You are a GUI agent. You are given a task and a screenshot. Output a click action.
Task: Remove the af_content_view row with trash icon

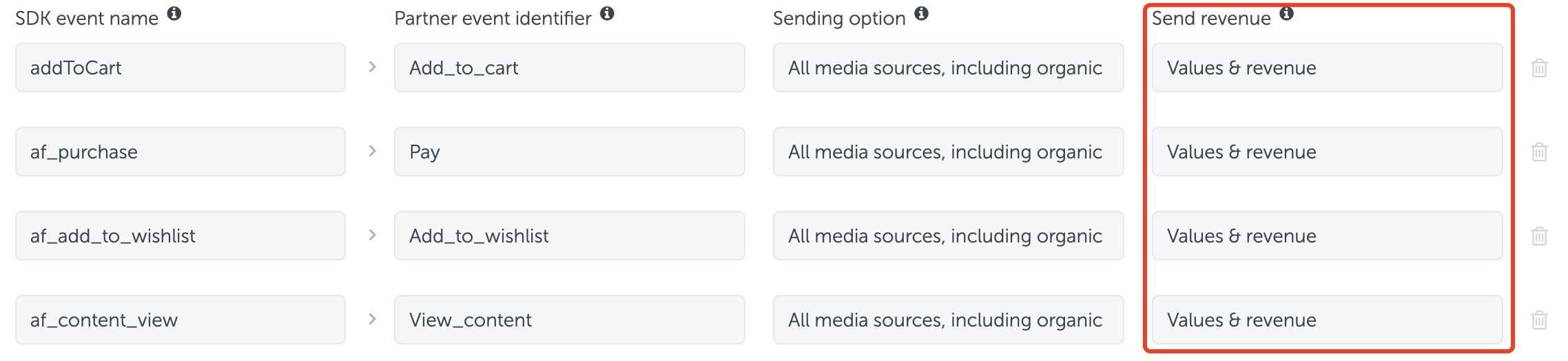click(x=1539, y=320)
